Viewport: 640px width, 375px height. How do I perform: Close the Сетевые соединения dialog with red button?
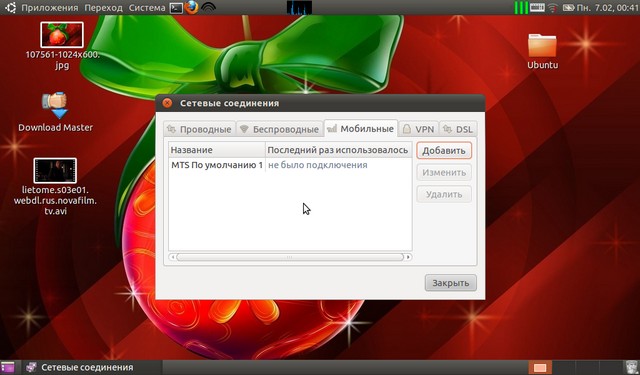167,103
